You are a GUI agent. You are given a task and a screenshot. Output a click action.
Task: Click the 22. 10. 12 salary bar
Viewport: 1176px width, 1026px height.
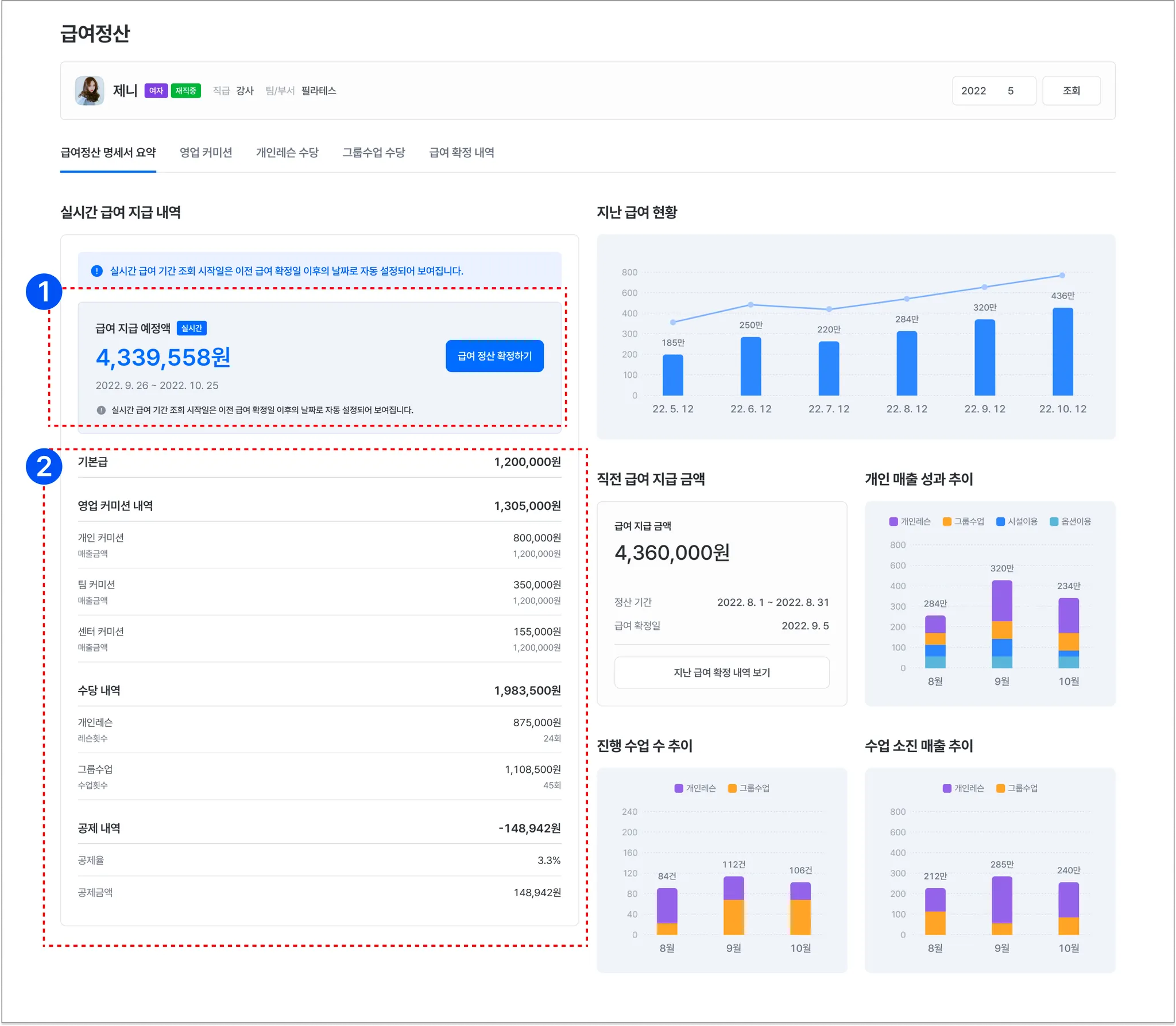click(1062, 351)
